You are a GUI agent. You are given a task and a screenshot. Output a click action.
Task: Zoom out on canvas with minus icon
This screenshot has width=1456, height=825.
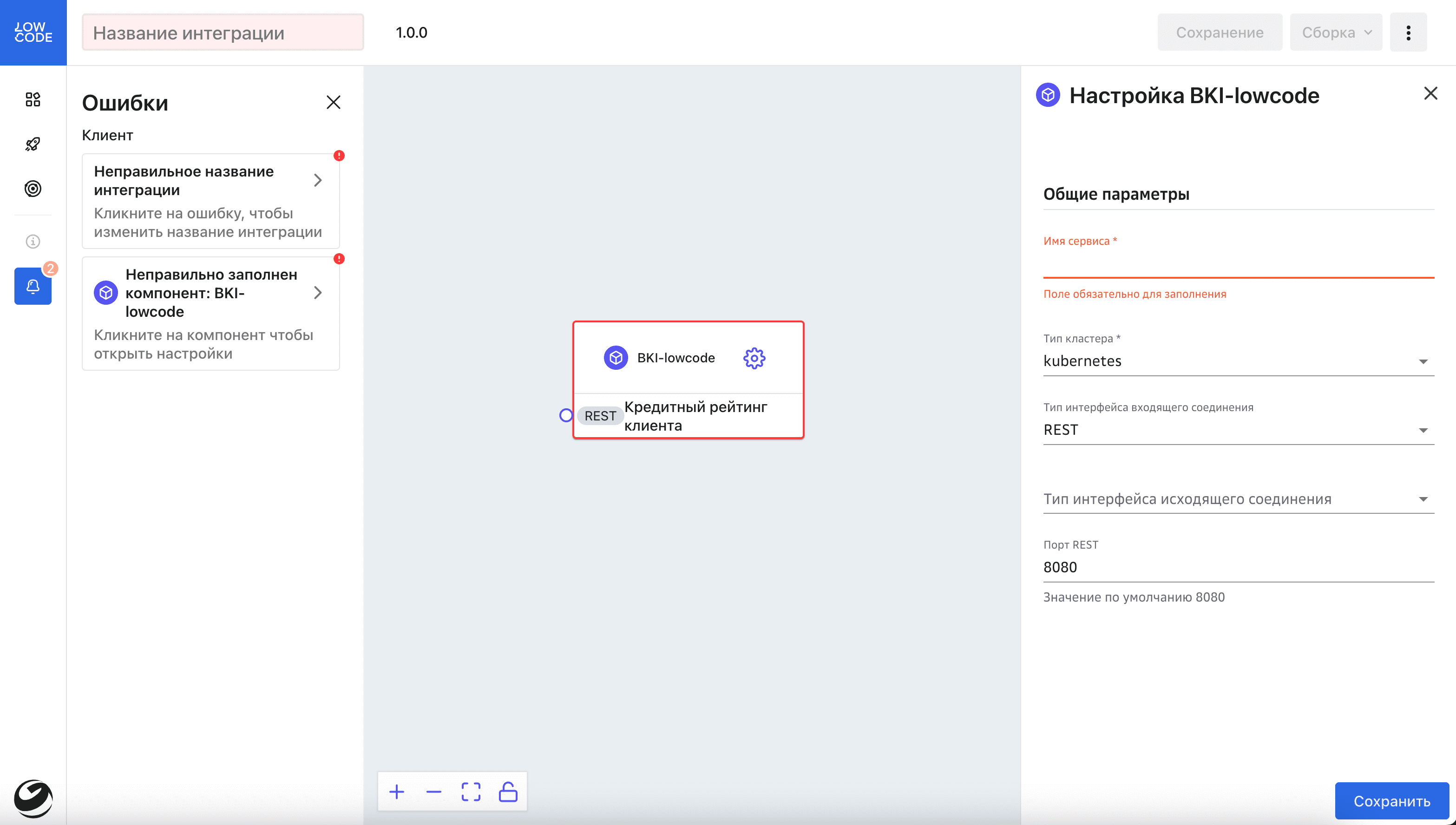(x=433, y=792)
